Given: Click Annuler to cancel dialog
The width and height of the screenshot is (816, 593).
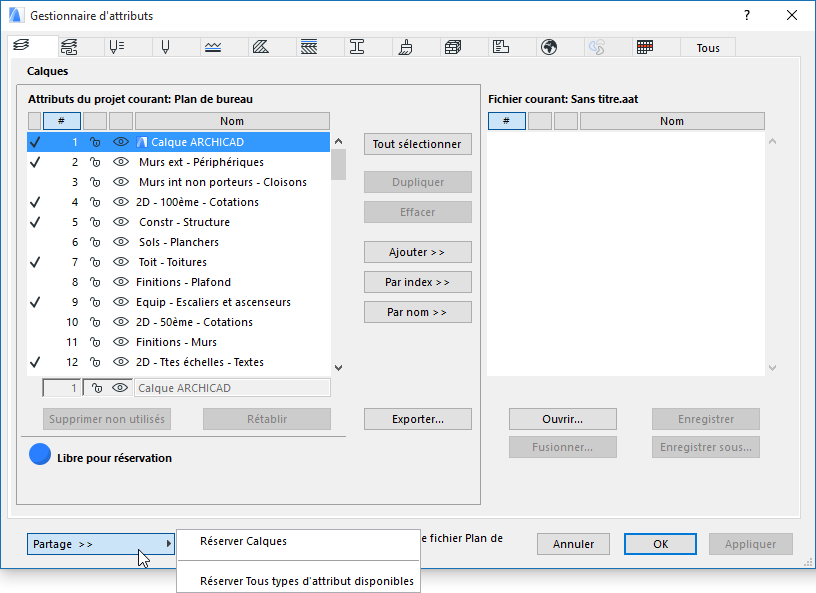Looking at the screenshot, I should (573, 544).
